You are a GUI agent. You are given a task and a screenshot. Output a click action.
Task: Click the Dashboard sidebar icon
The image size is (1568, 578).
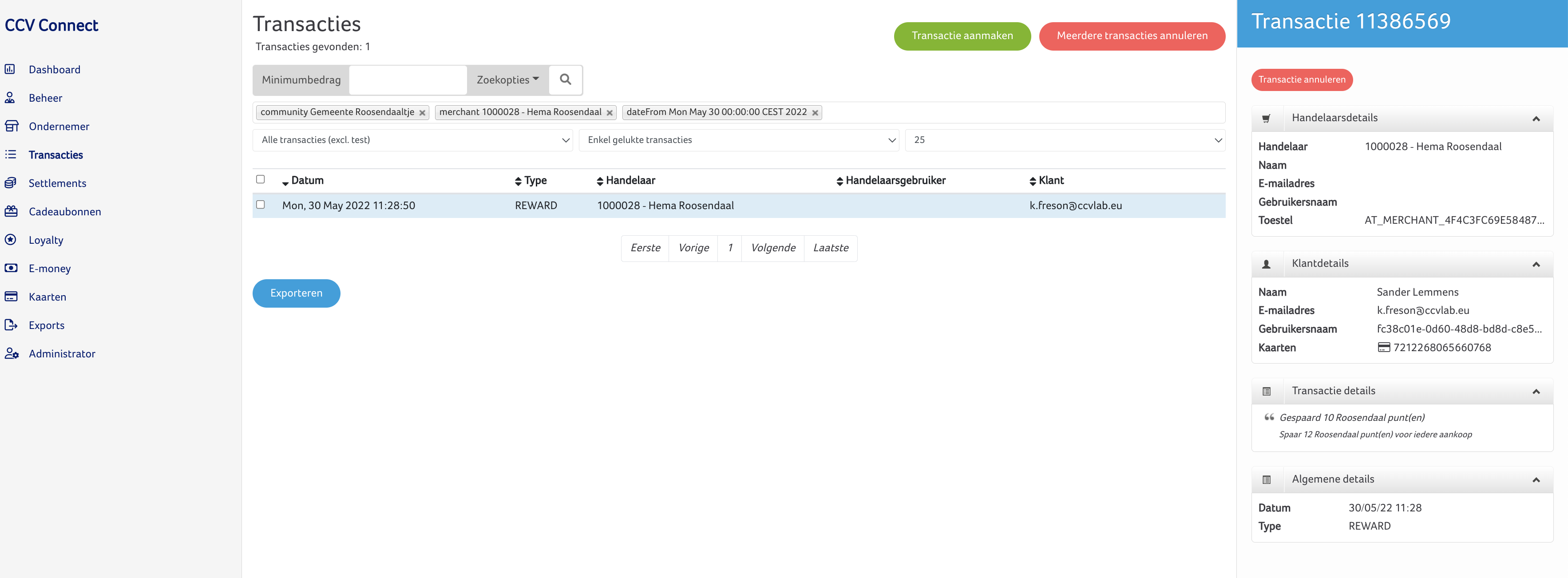[10, 69]
